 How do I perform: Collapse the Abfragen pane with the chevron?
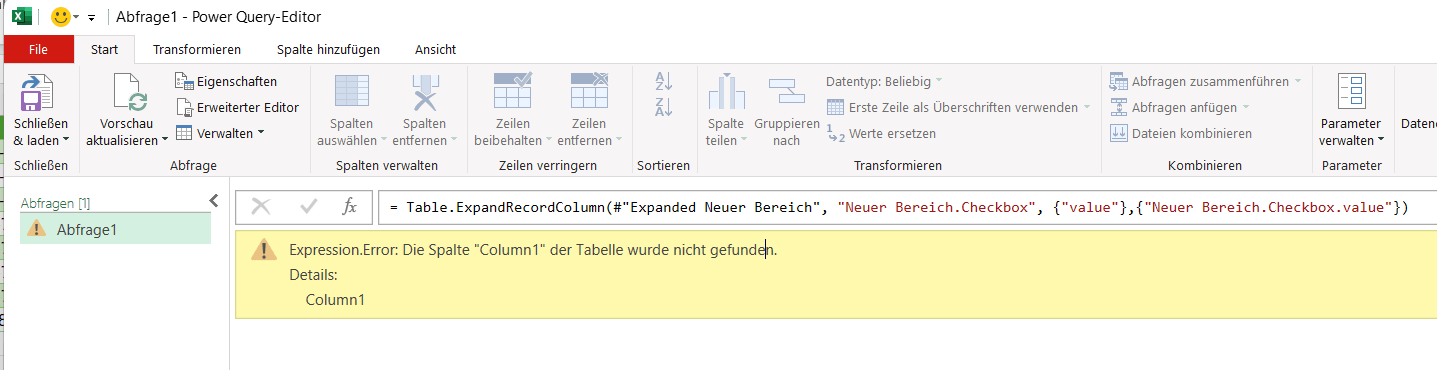[213, 201]
